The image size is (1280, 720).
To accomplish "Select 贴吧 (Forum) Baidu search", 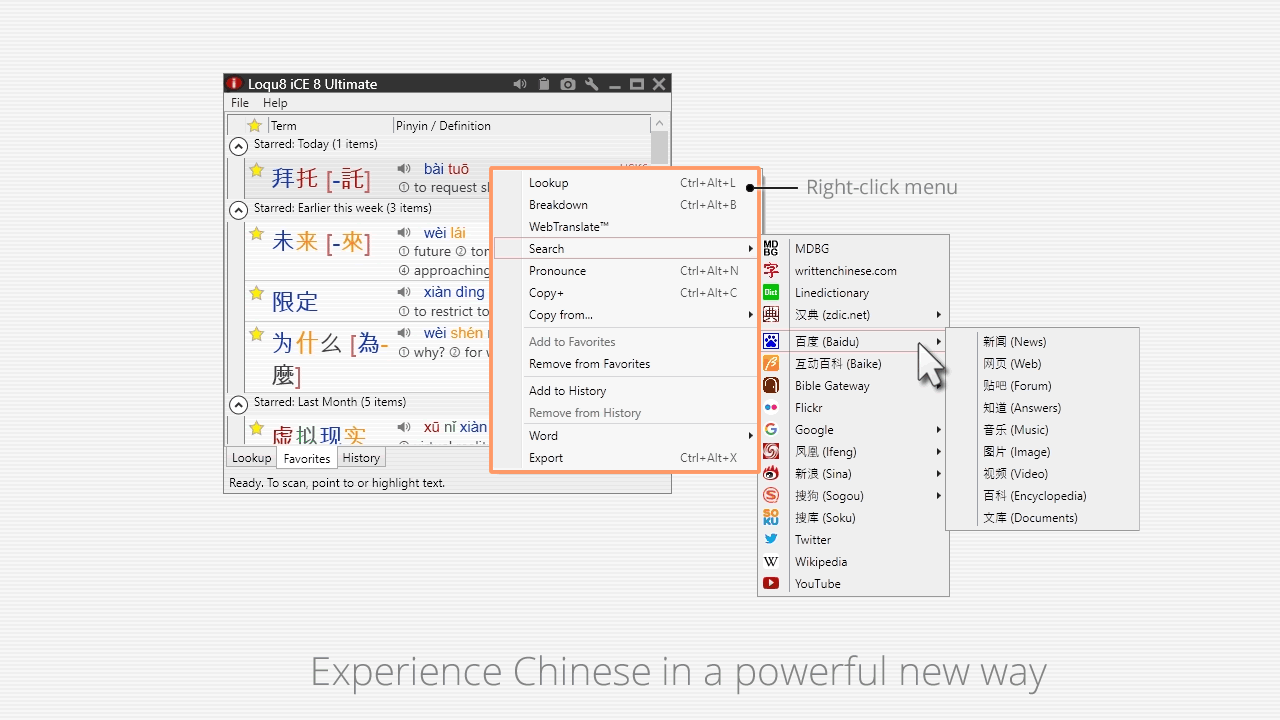I will 1042,386.
